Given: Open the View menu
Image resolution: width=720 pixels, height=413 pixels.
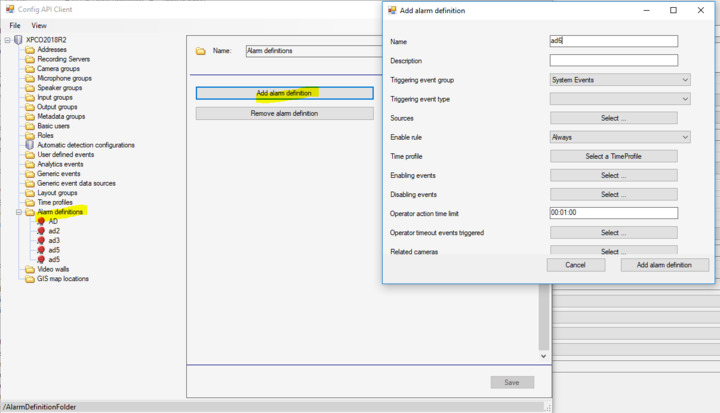Looking at the screenshot, I should click(39, 25).
